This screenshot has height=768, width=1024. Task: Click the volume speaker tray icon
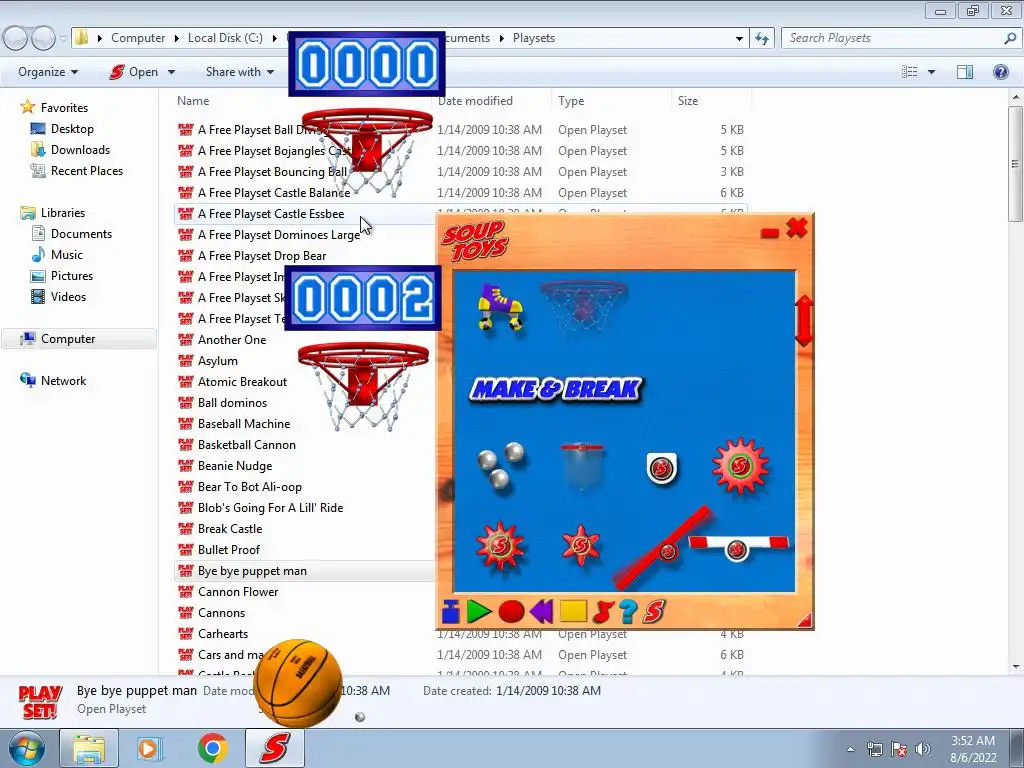coord(922,748)
